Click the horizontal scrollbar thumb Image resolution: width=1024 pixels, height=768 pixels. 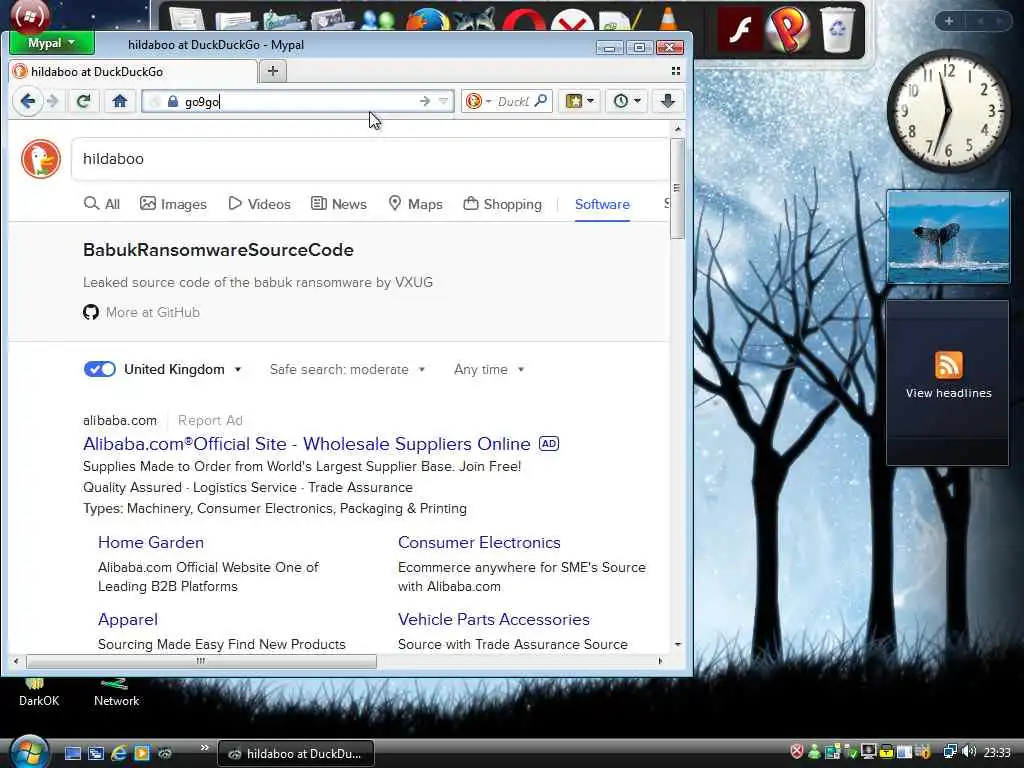[201, 661]
